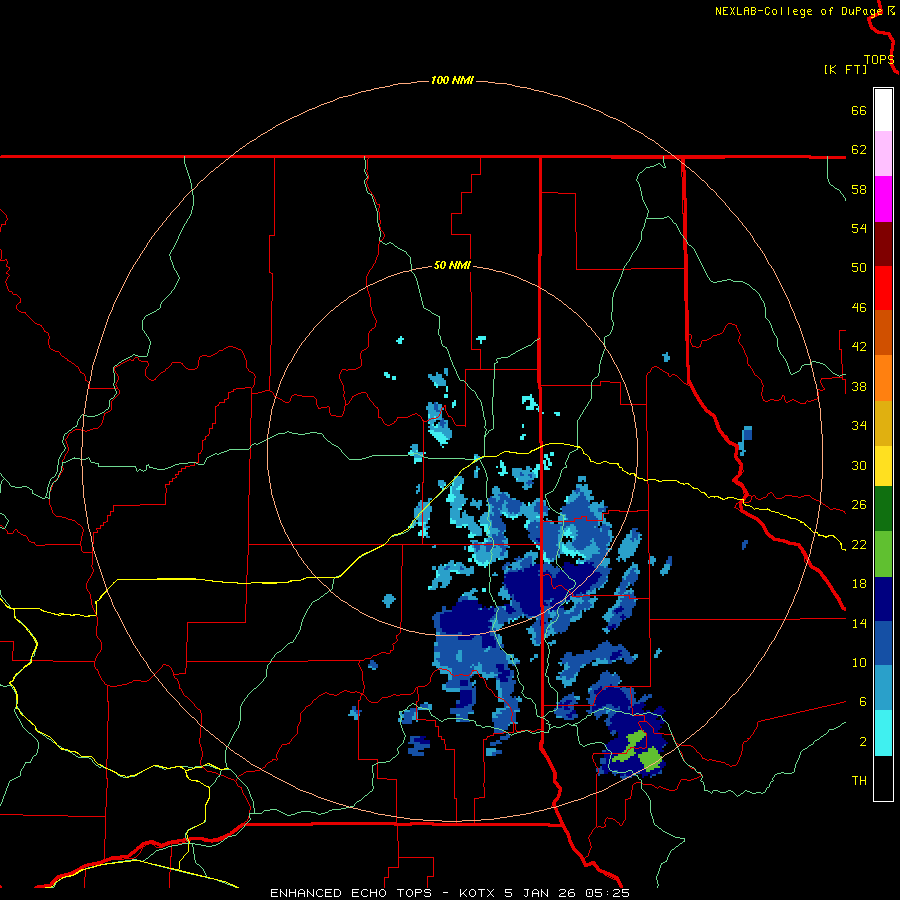Click the TOPS legend title
This screenshot has width=900, height=900.
coord(879,60)
